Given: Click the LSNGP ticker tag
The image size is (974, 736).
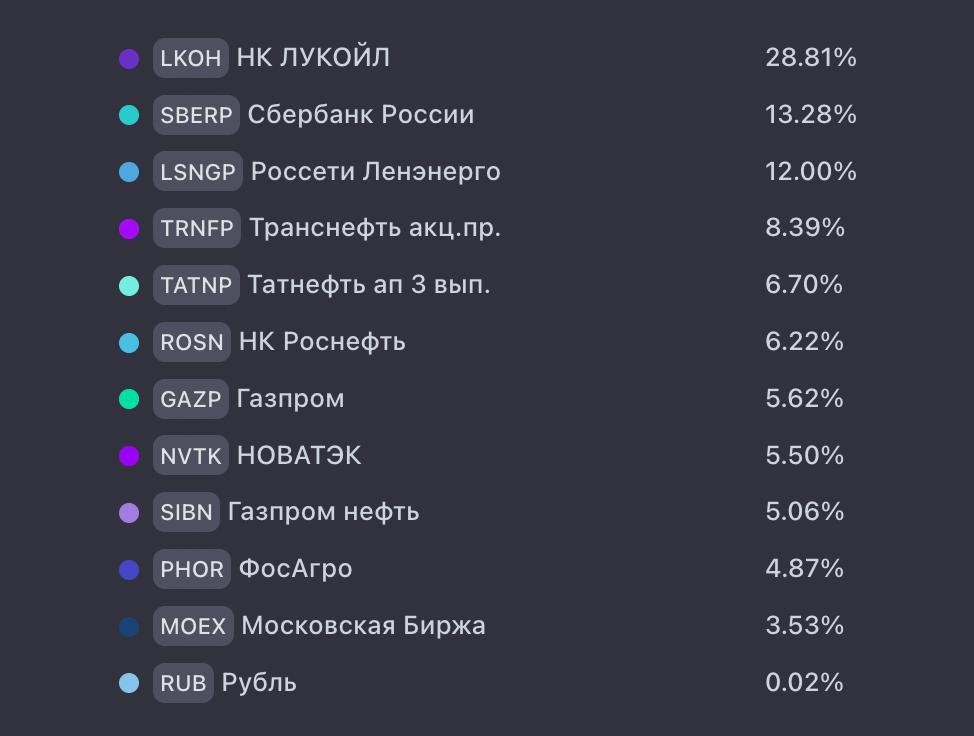Looking at the screenshot, I should point(198,172).
